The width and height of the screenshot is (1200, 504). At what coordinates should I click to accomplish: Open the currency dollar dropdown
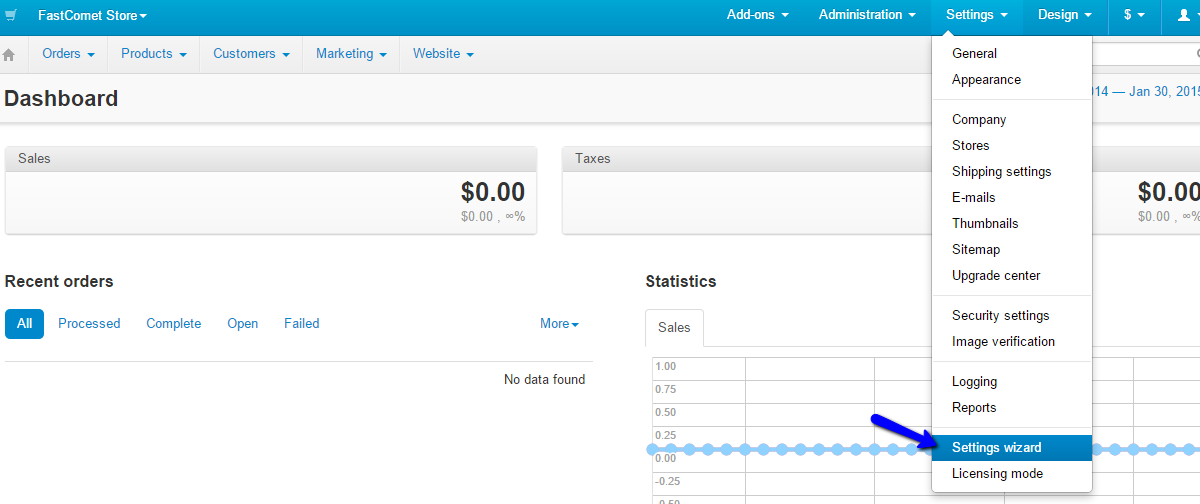[1134, 15]
